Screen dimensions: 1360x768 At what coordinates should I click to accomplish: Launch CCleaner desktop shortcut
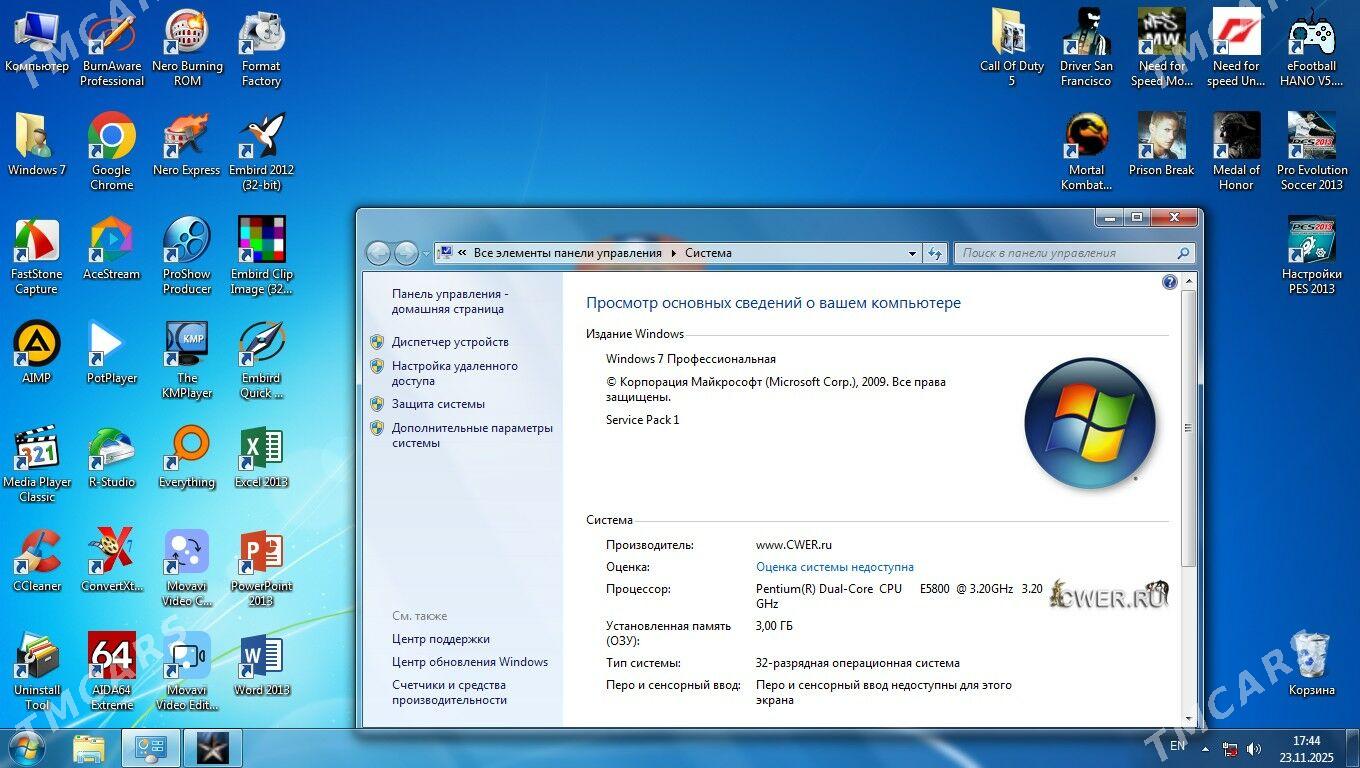point(36,552)
